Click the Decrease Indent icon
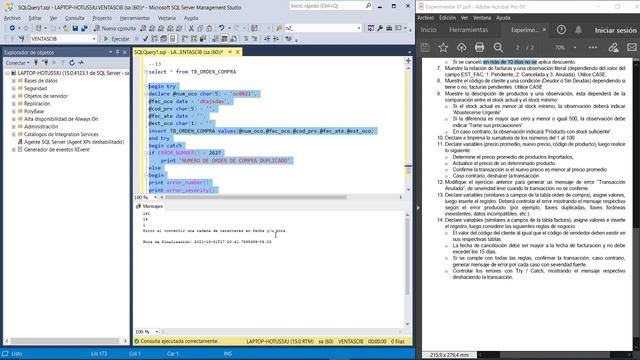The height and width of the screenshot is (360, 640). coord(267,39)
